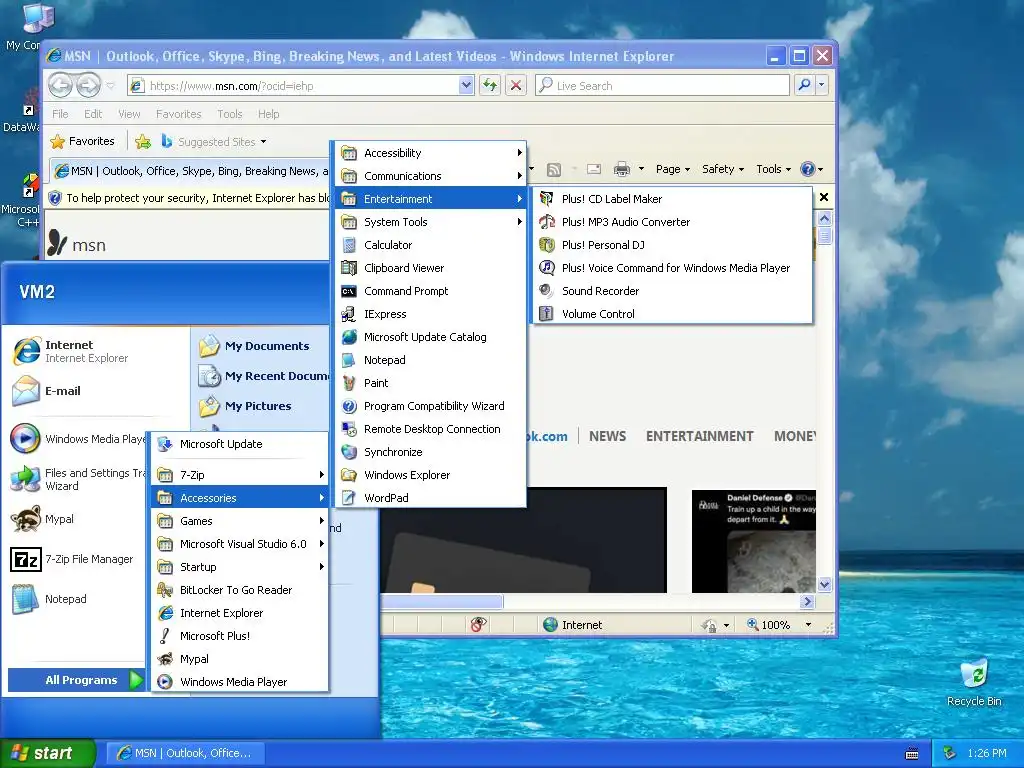
Task: Launch IExpress
Action: [431, 314]
